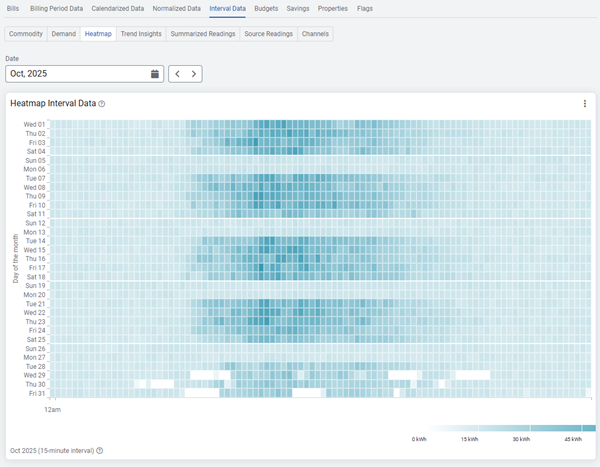Open the calendar date picker icon
The image size is (600, 467).
155,74
